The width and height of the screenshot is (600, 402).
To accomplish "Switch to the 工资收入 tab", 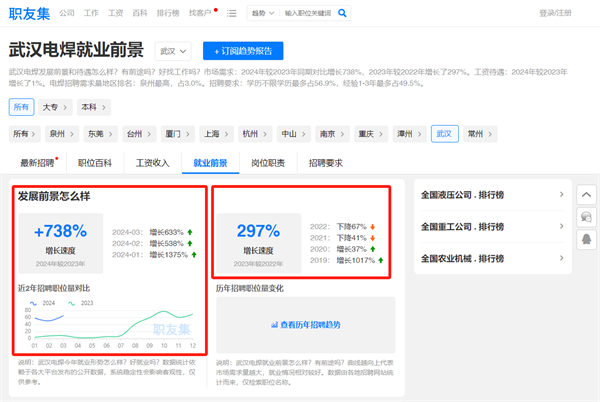I will [x=153, y=163].
